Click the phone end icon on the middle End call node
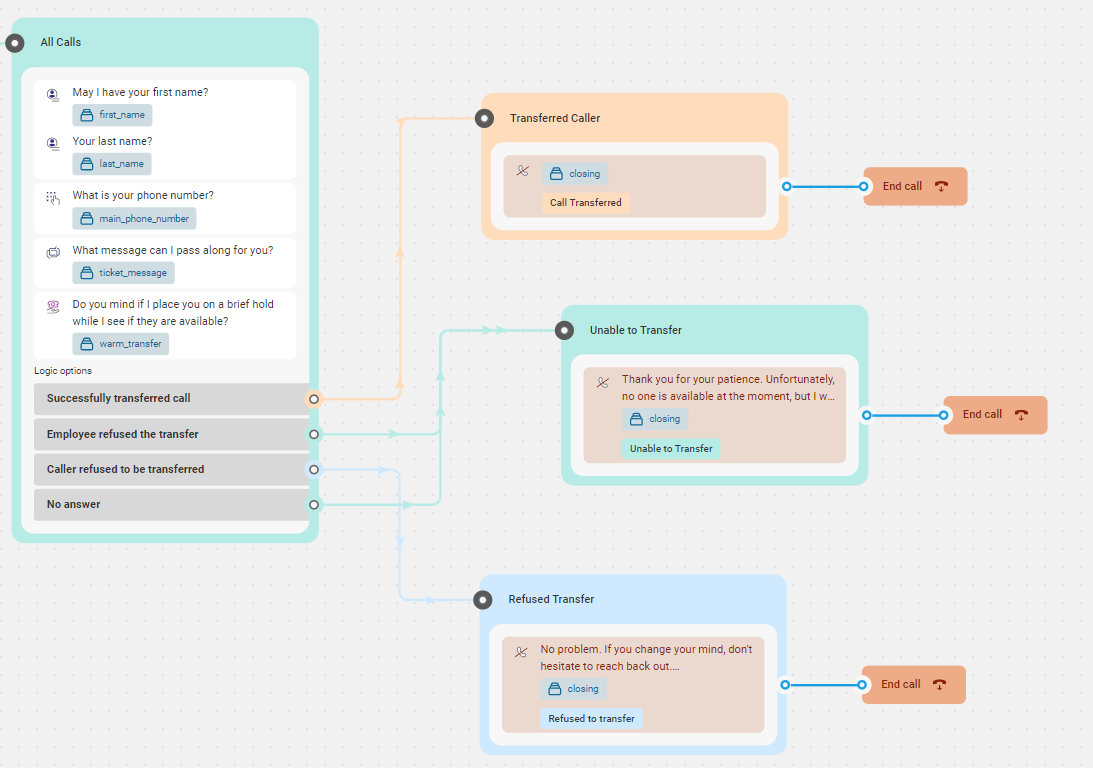The height and width of the screenshot is (768, 1093). pyautogui.click(x=1021, y=415)
